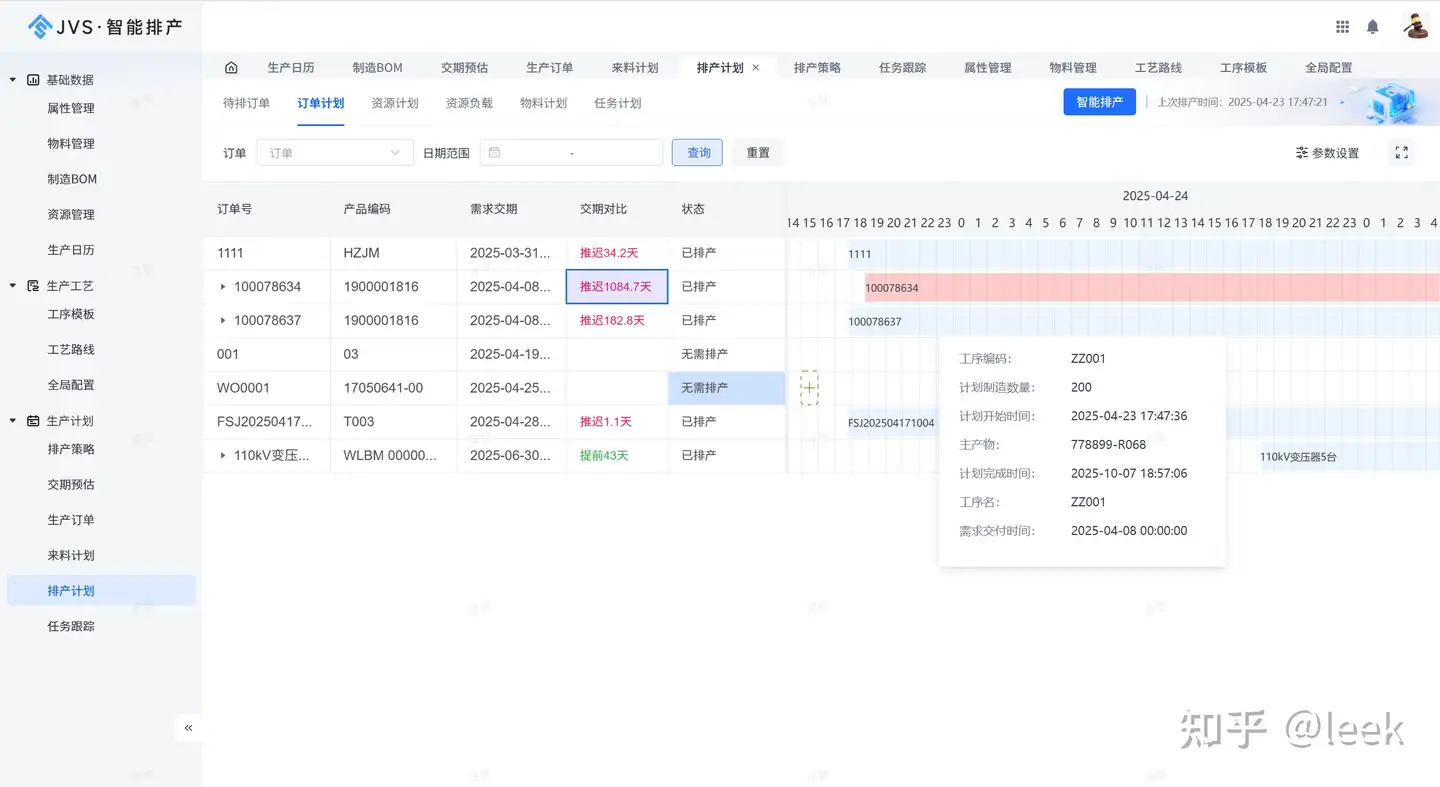This screenshot has height=787, width=1440.
Task: Click the calendar icon in date range
Action: pyautogui.click(x=494, y=153)
